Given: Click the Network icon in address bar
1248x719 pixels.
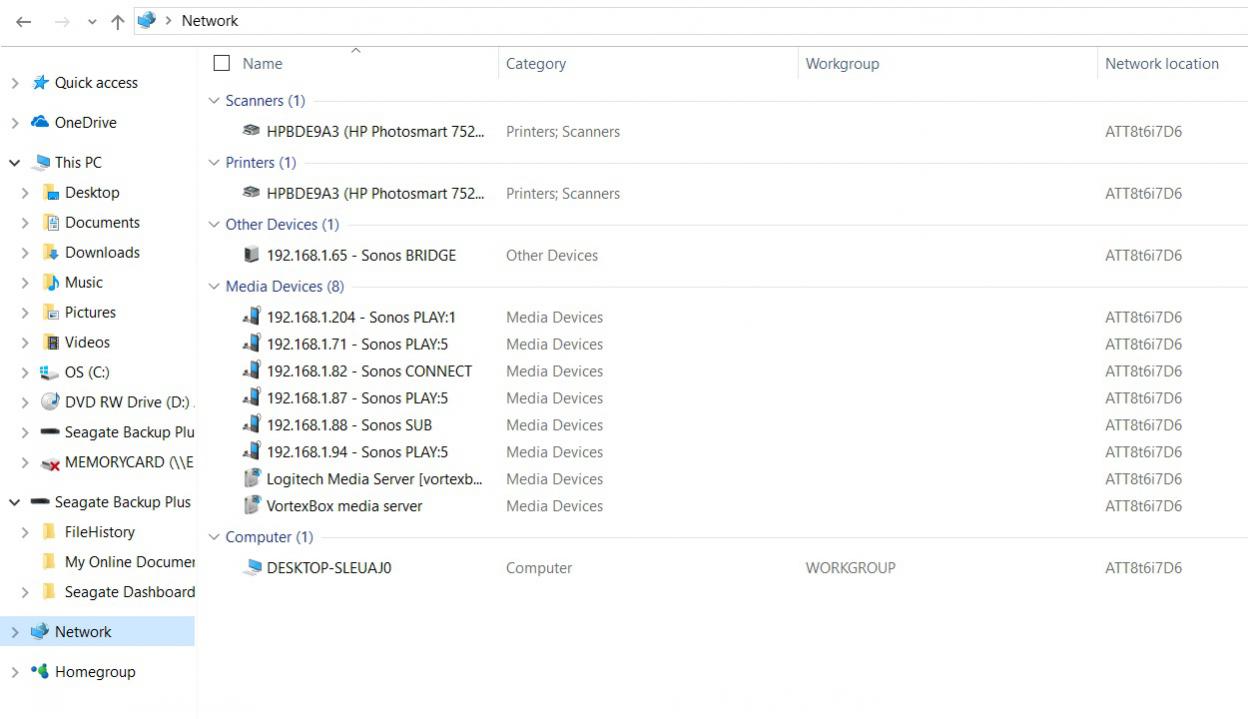Looking at the screenshot, I should 147,20.
